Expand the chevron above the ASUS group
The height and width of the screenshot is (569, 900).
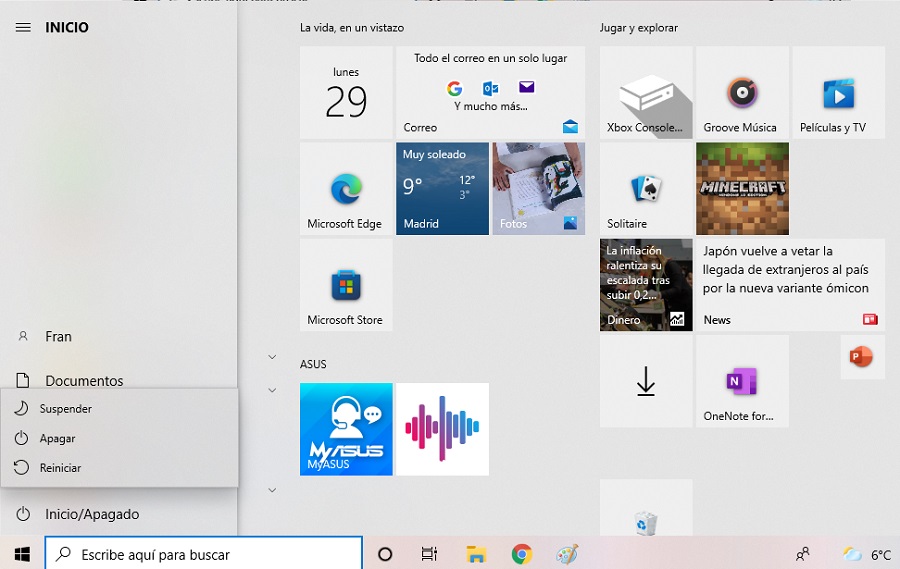coord(272,356)
